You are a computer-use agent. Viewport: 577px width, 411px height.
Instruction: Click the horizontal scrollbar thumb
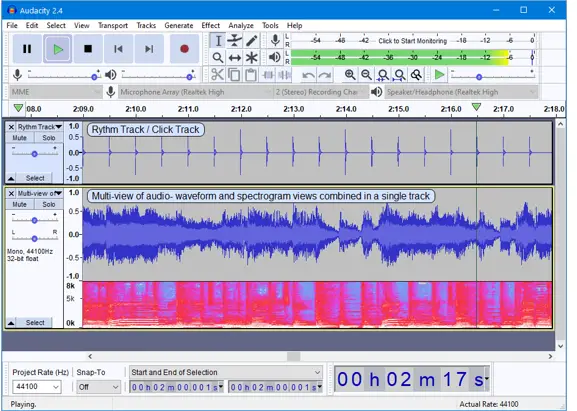click(293, 356)
